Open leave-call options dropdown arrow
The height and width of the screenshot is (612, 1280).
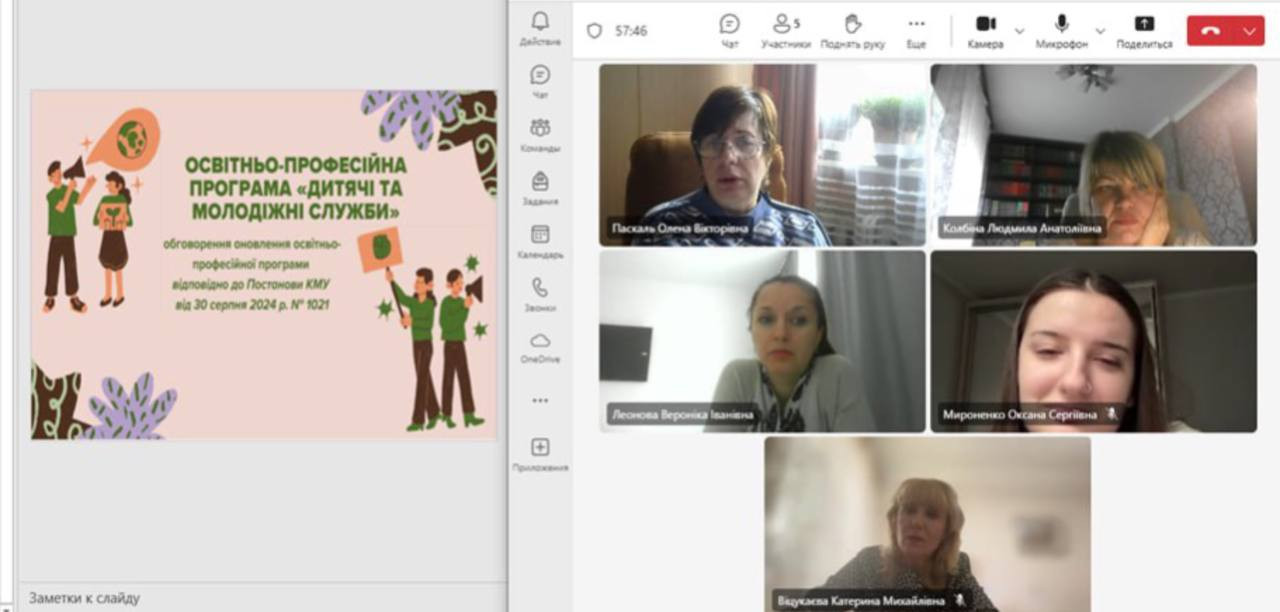pyautogui.click(x=1250, y=31)
